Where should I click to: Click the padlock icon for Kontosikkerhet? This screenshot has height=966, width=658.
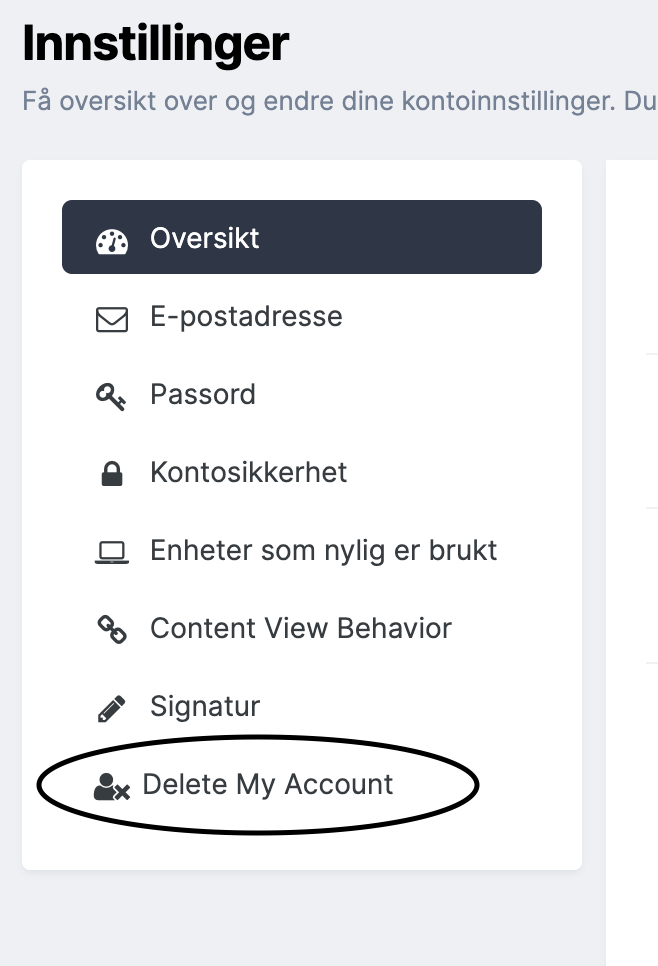tap(112, 474)
